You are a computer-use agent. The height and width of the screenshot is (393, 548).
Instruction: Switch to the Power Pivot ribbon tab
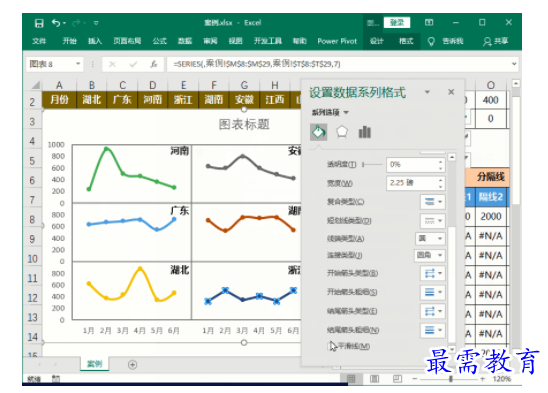pos(337,41)
